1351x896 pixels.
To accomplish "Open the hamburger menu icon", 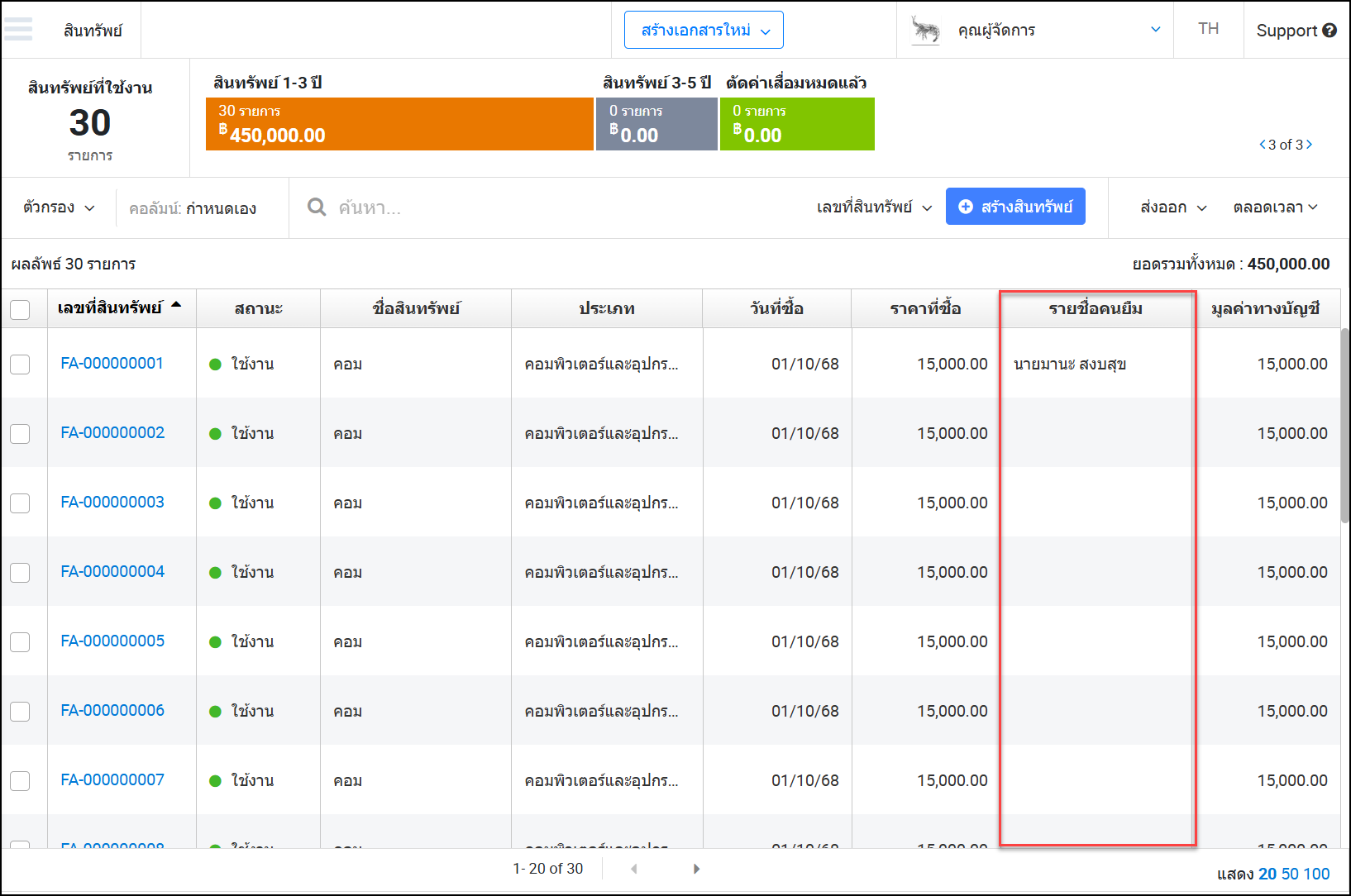I will (18, 30).
